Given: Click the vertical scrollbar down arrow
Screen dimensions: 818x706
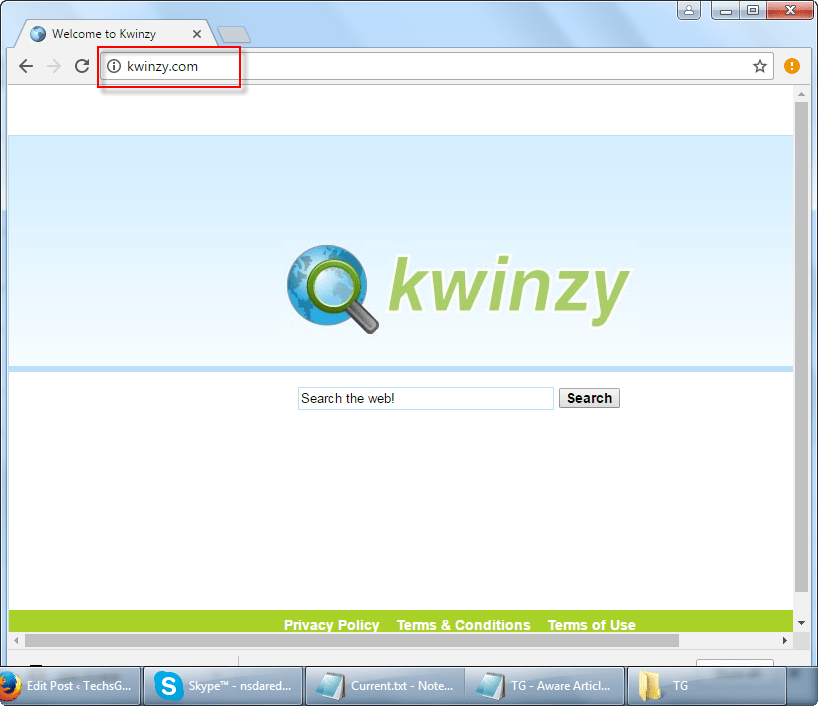Looking at the screenshot, I should 801,623.
